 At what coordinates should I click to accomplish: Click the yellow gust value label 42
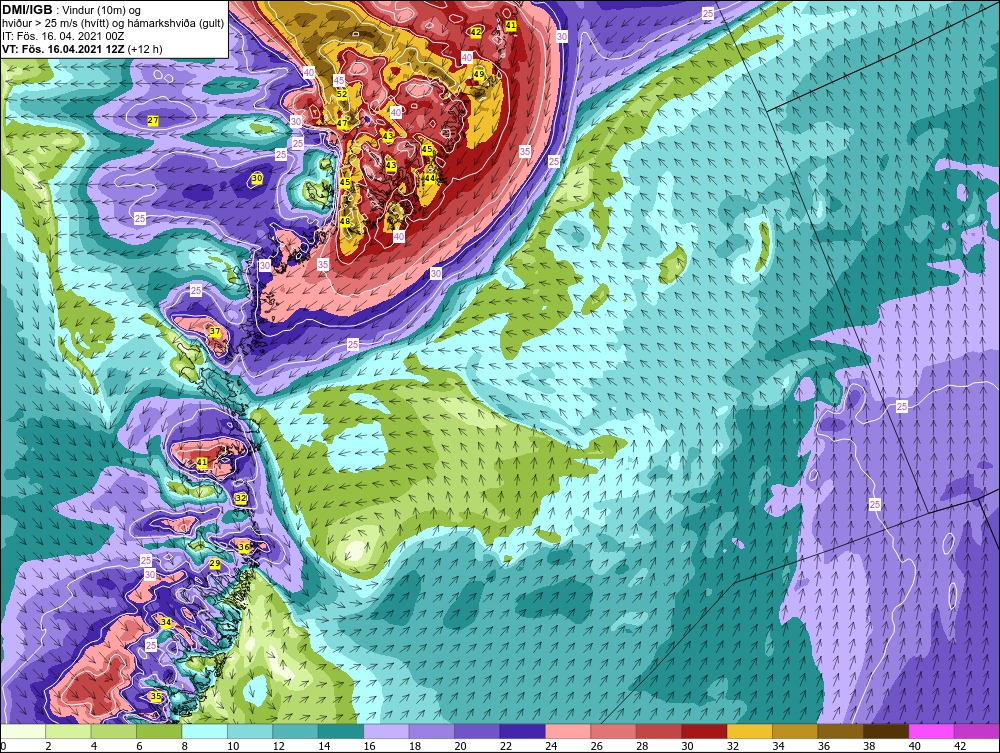pyautogui.click(x=475, y=32)
